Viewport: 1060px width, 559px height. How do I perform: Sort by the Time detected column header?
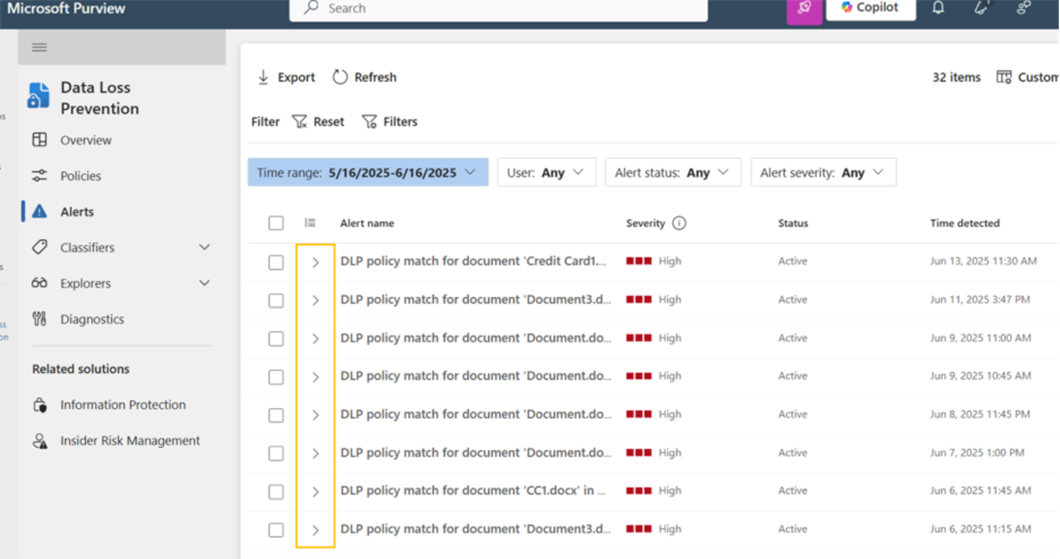click(x=965, y=223)
